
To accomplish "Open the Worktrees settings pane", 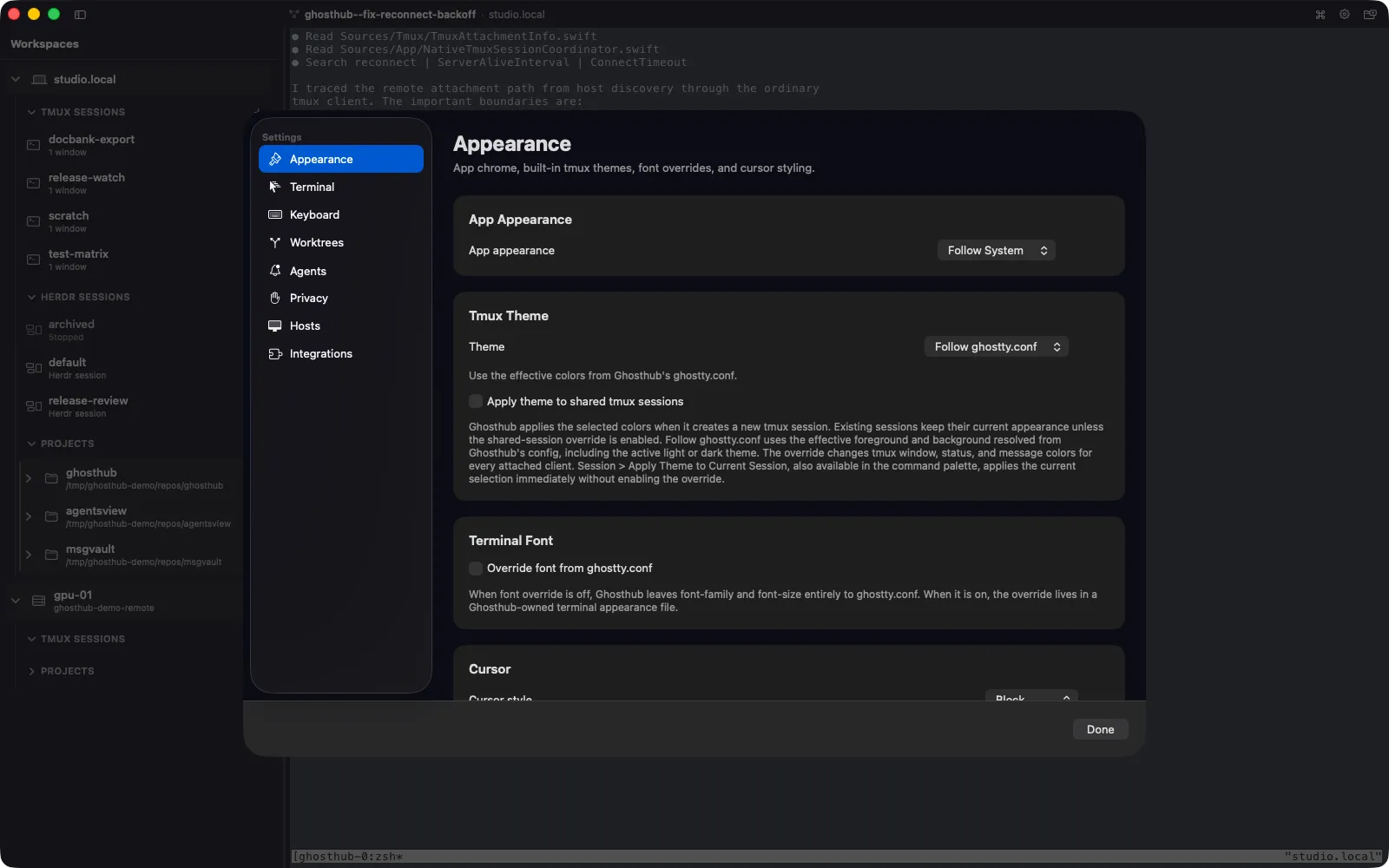I will click(341, 242).
